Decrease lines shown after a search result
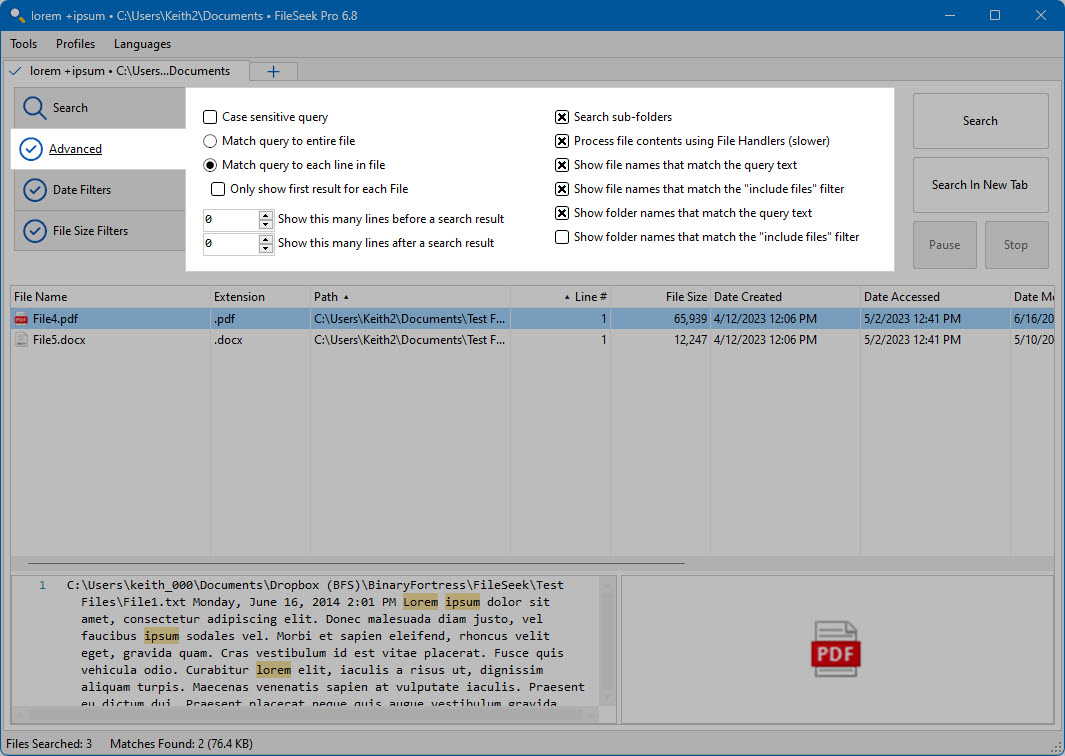 coord(266,248)
